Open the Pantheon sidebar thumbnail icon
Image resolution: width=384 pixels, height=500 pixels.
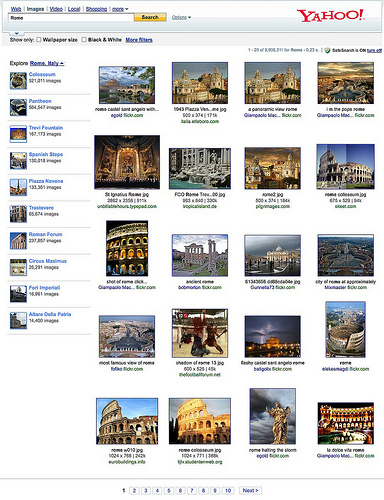pos(18,107)
